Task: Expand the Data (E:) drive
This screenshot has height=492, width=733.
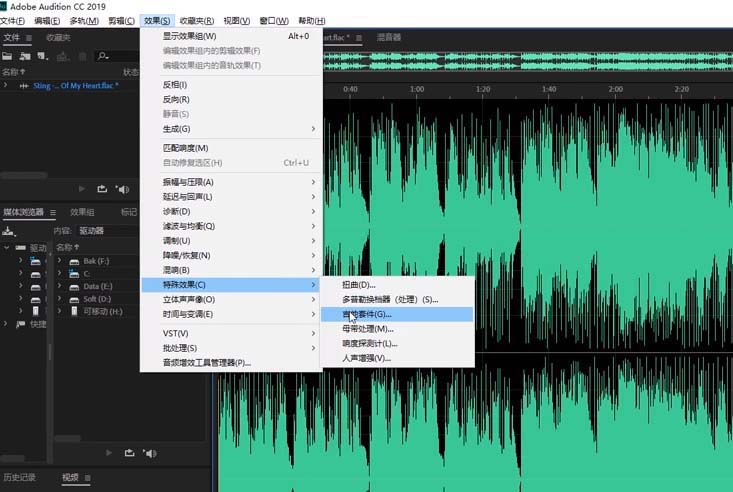Action: click(x=61, y=286)
